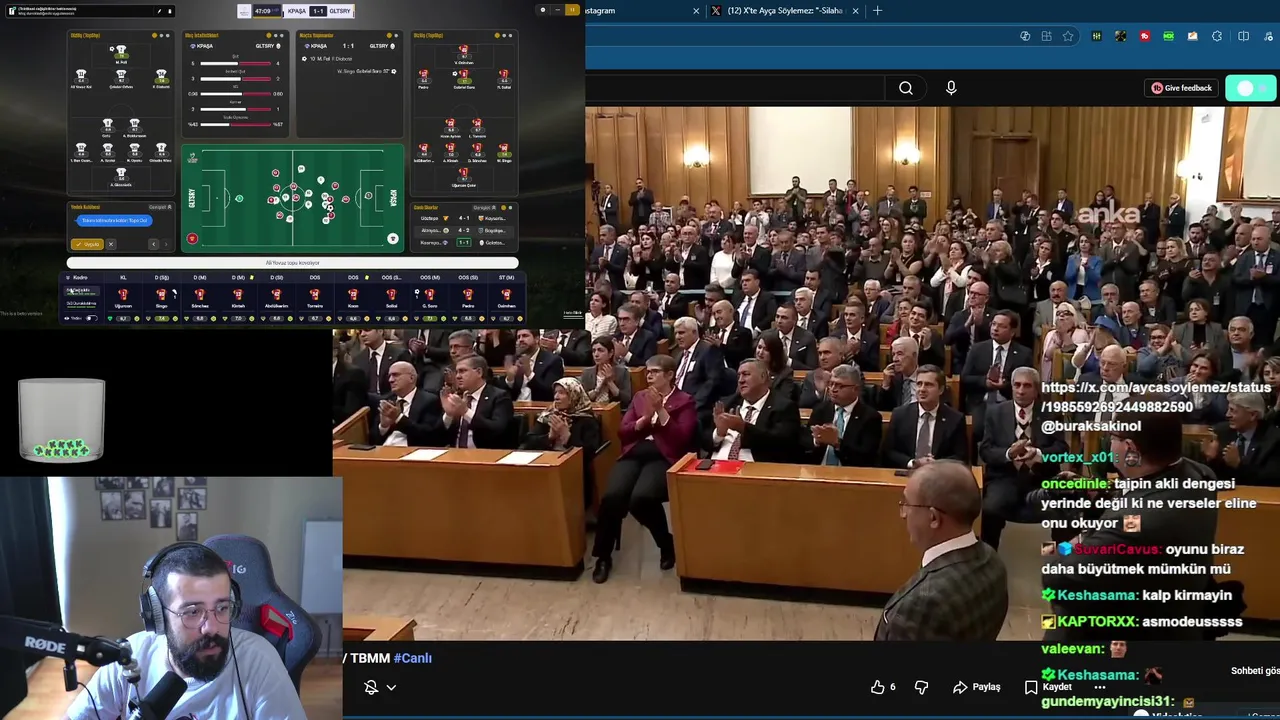Select the DOS column player Torreira
Viewport: 1280px width, 720px height.
pyautogui.click(x=314, y=298)
